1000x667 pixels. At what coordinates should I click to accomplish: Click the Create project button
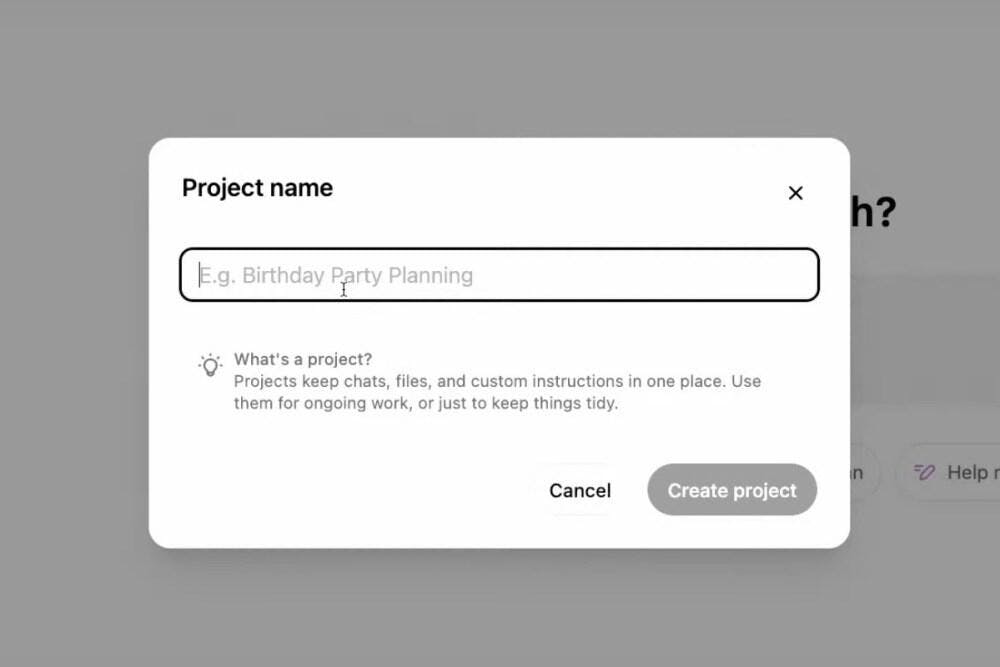point(732,490)
